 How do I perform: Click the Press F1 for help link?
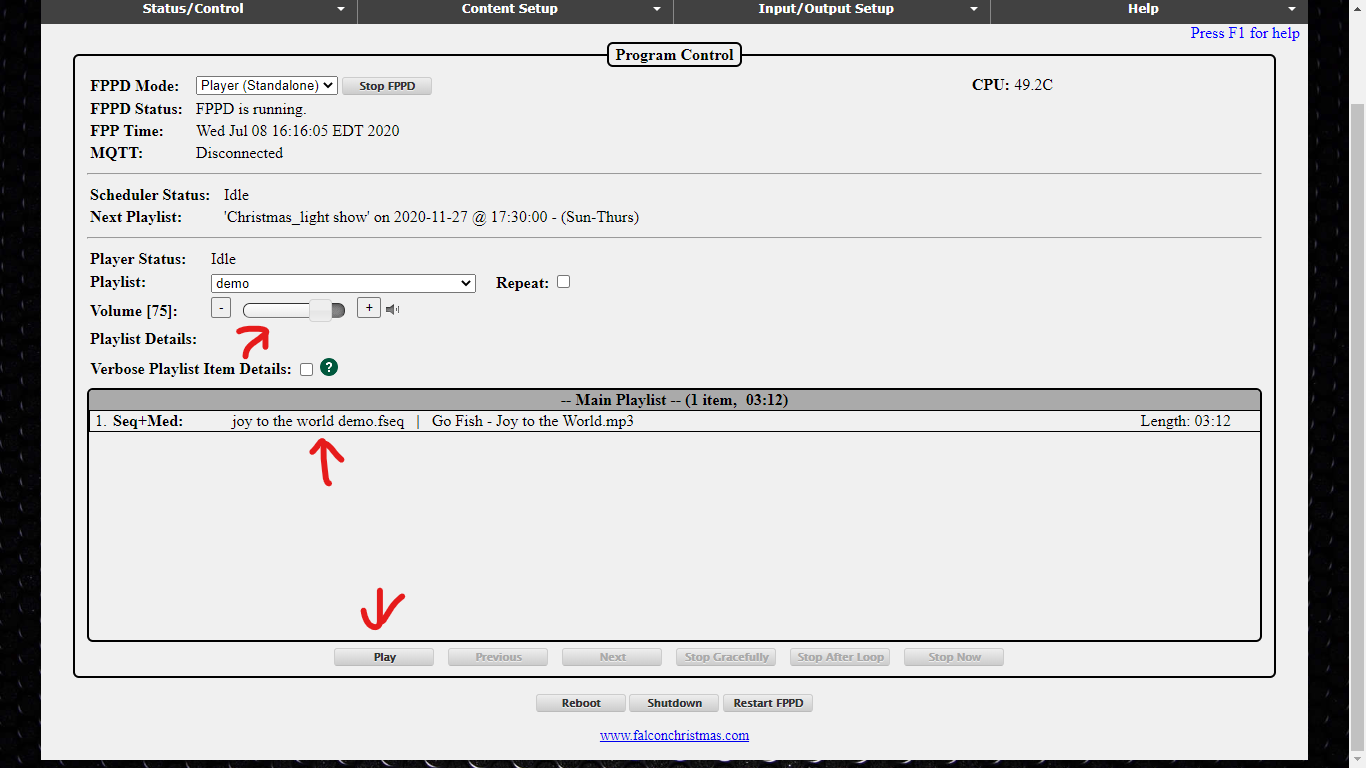tap(1245, 33)
